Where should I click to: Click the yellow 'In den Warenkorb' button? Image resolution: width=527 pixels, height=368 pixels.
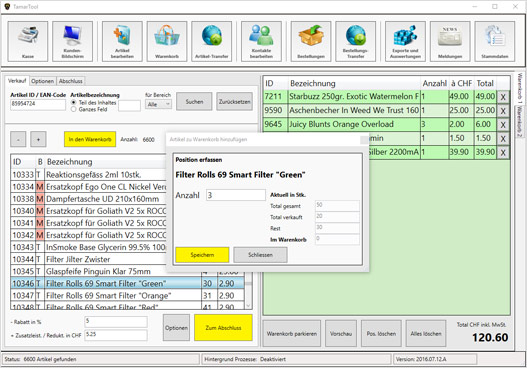click(x=90, y=139)
